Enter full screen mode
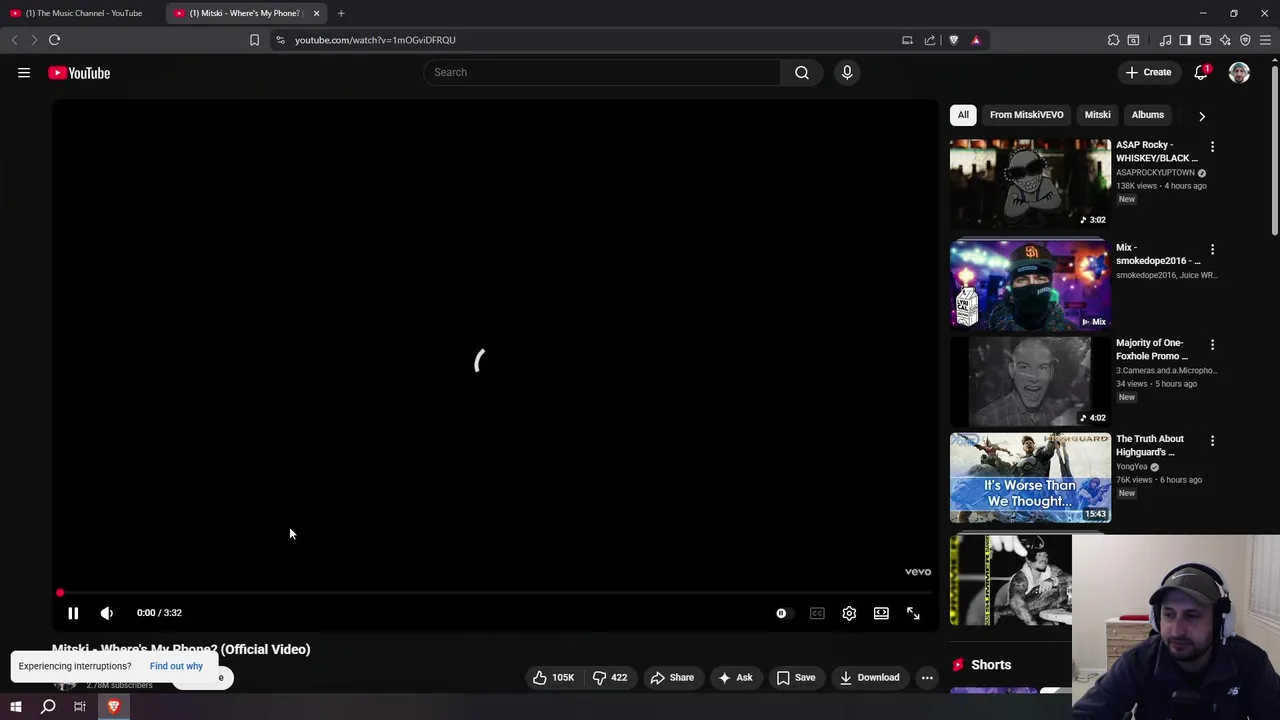This screenshot has width=1280, height=720. pos(913,613)
